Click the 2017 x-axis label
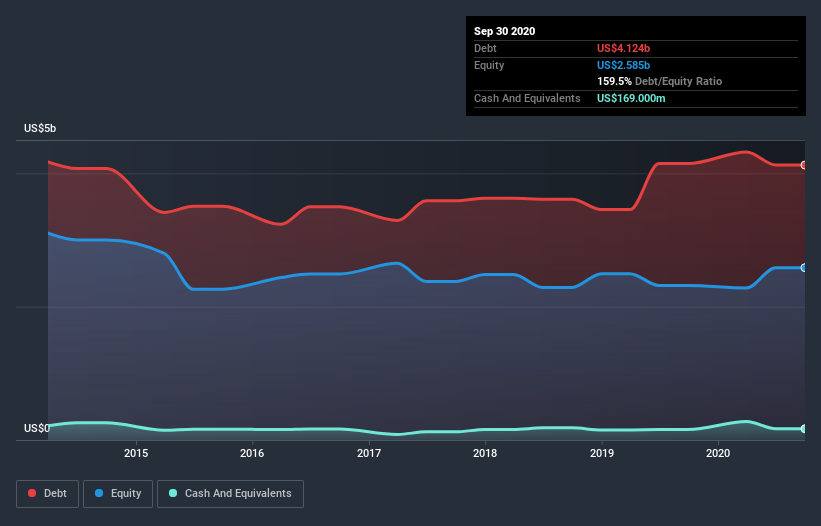821x526 pixels. 369,453
